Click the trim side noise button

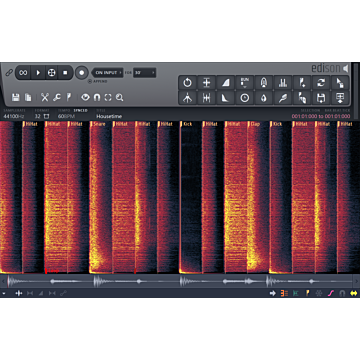[x=206, y=98]
